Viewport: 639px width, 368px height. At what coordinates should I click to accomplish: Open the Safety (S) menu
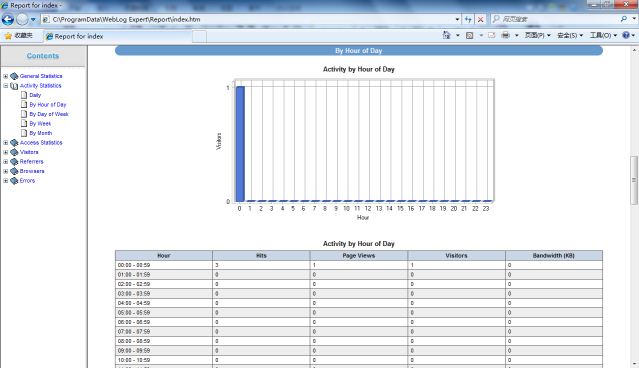(570, 35)
